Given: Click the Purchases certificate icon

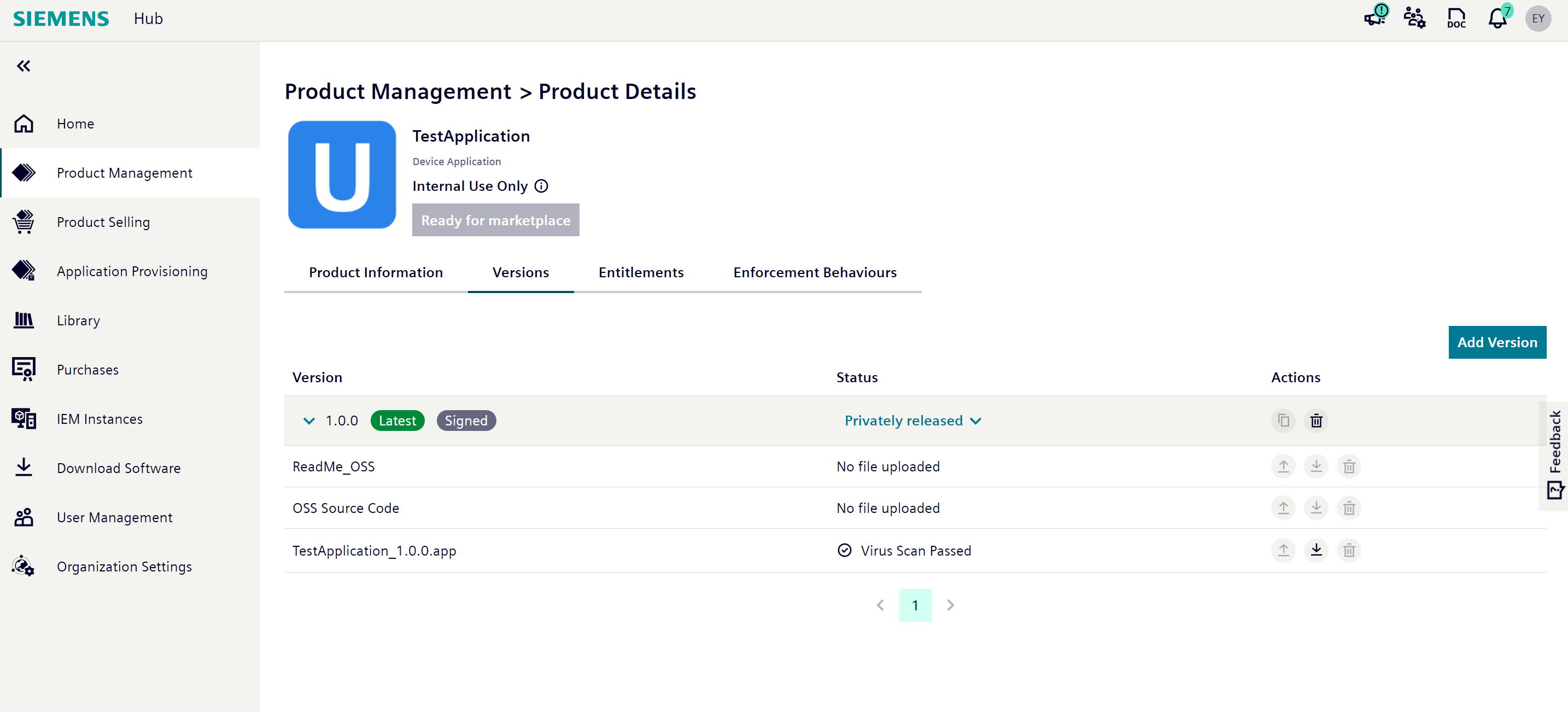Looking at the screenshot, I should pos(24,369).
